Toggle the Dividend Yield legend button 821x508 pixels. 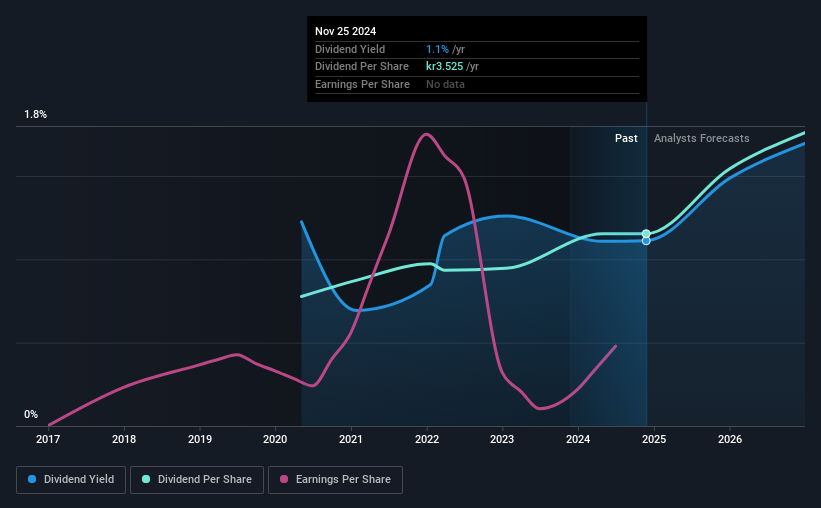coord(71,480)
